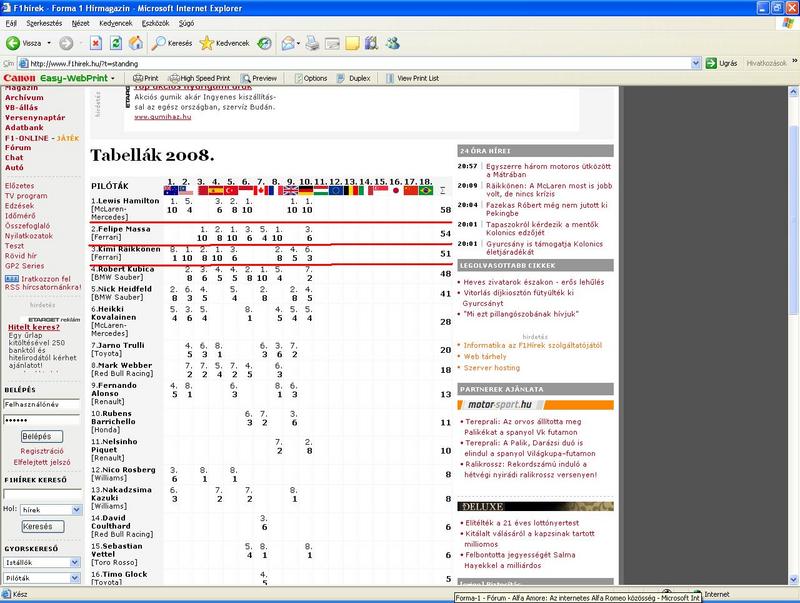Click the password input field
This screenshot has width=800, height=603.
click(42, 420)
